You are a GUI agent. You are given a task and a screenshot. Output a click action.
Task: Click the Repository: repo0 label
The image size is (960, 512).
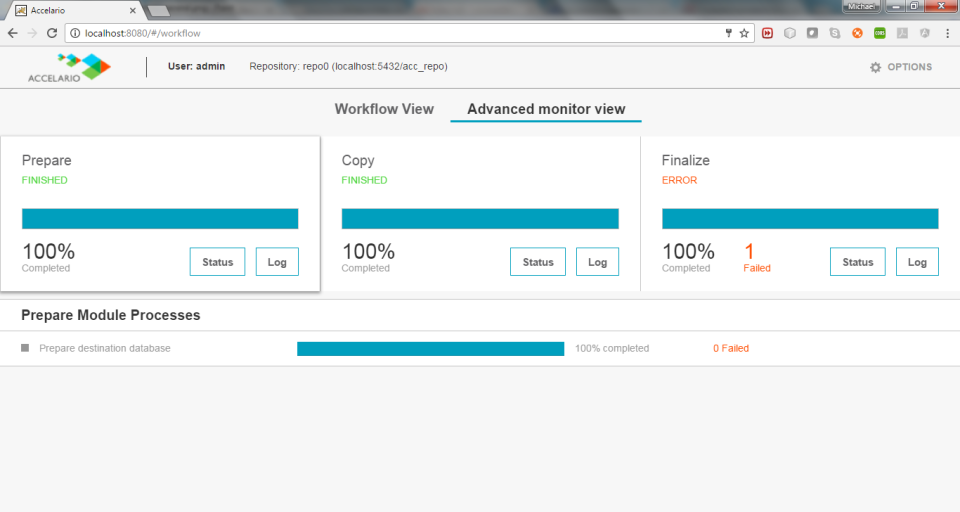pyautogui.click(x=348, y=66)
